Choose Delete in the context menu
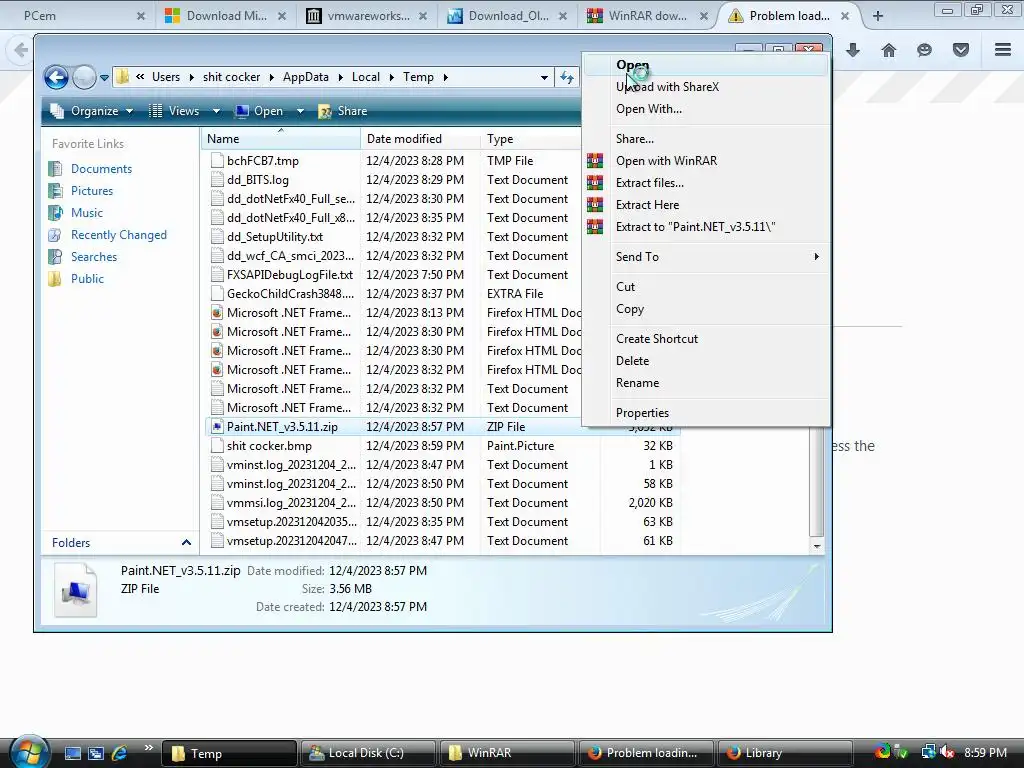The height and width of the screenshot is (768, 1024). (706, 360)
